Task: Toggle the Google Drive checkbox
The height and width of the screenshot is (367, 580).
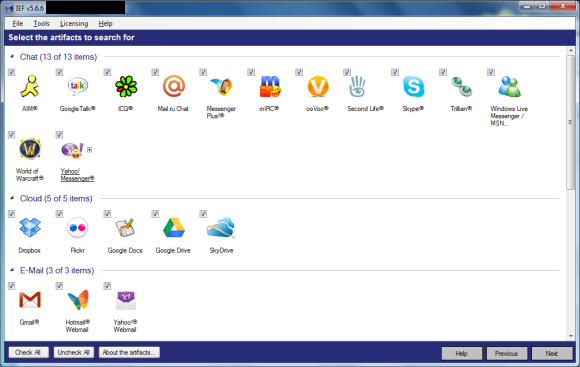Action: pyautogui.click(x=155, y=214)
